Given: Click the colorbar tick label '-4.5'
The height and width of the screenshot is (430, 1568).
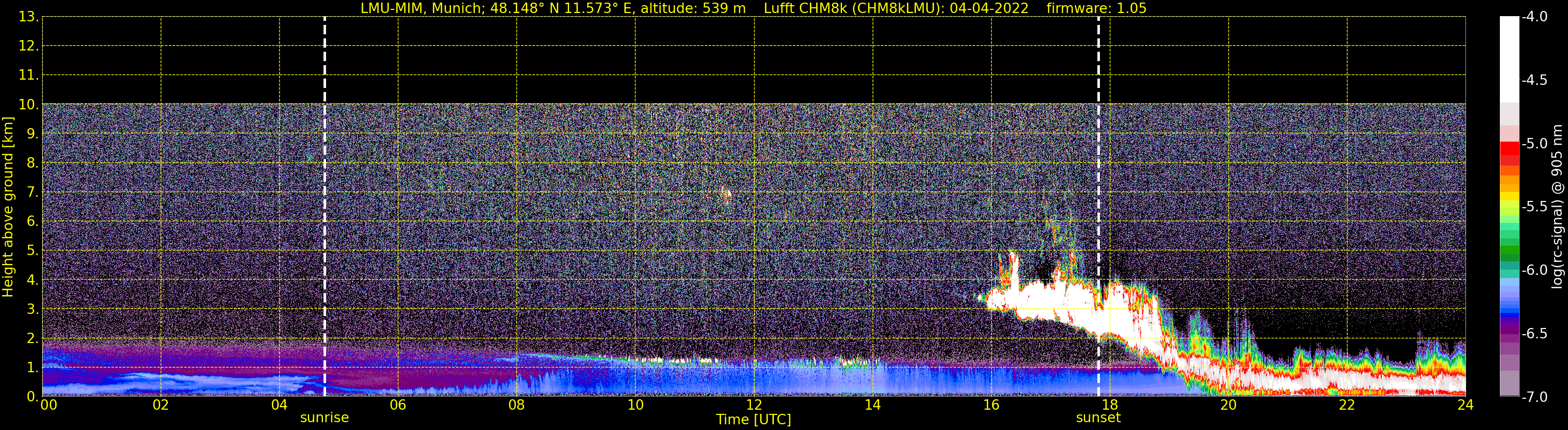Looking at the screenshot, I should click(1534, 80).
